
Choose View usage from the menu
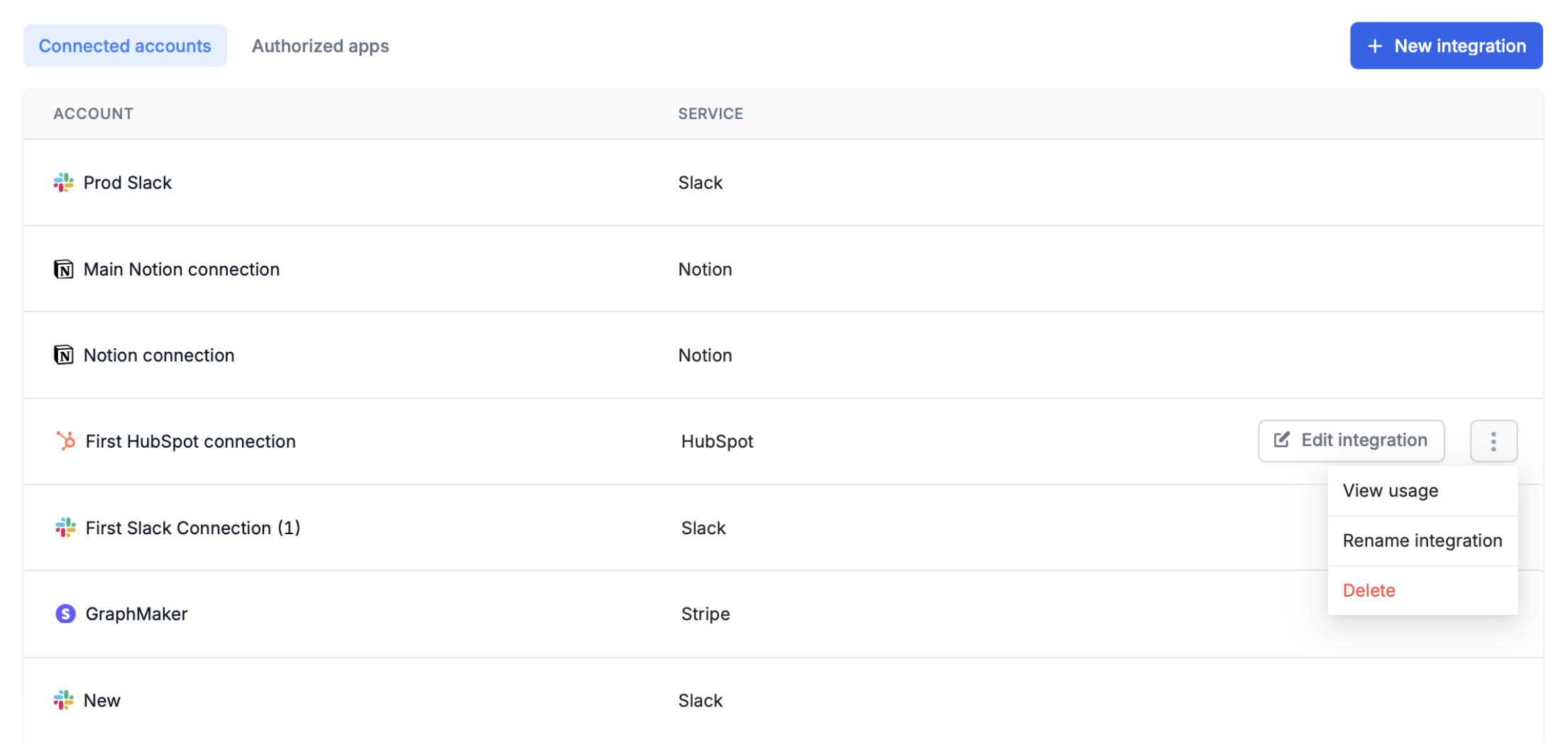1389,490
